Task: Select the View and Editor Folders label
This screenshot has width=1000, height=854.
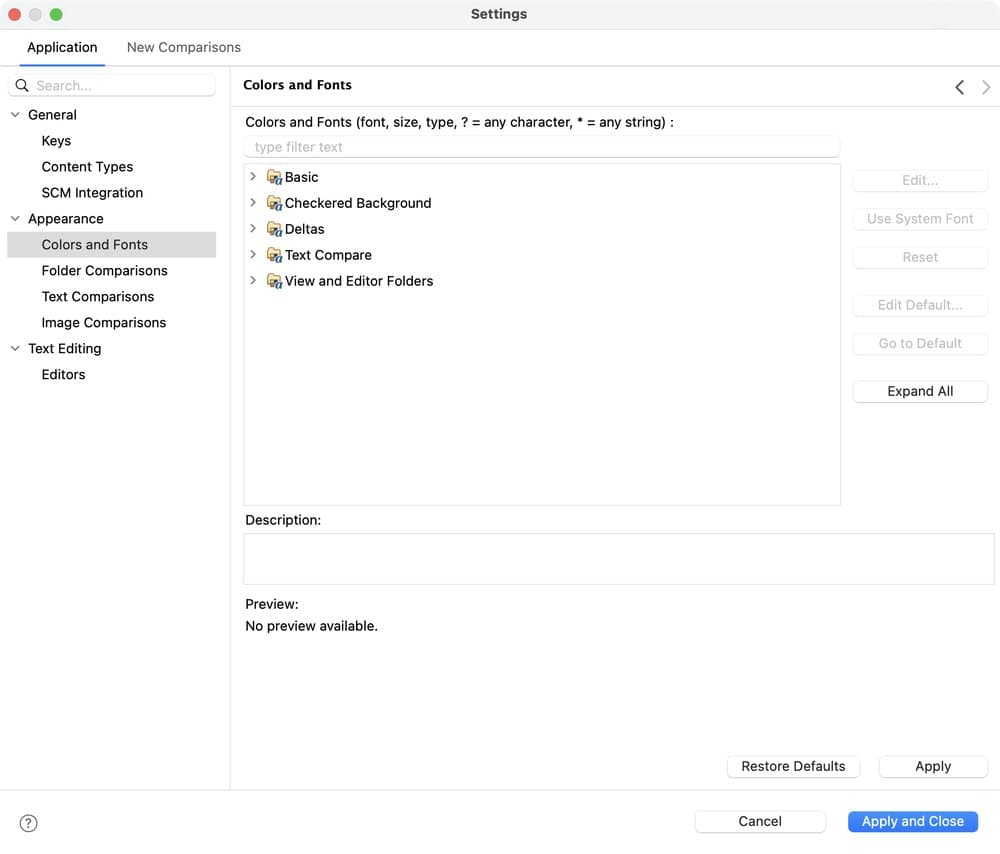Action: (359, 281)
